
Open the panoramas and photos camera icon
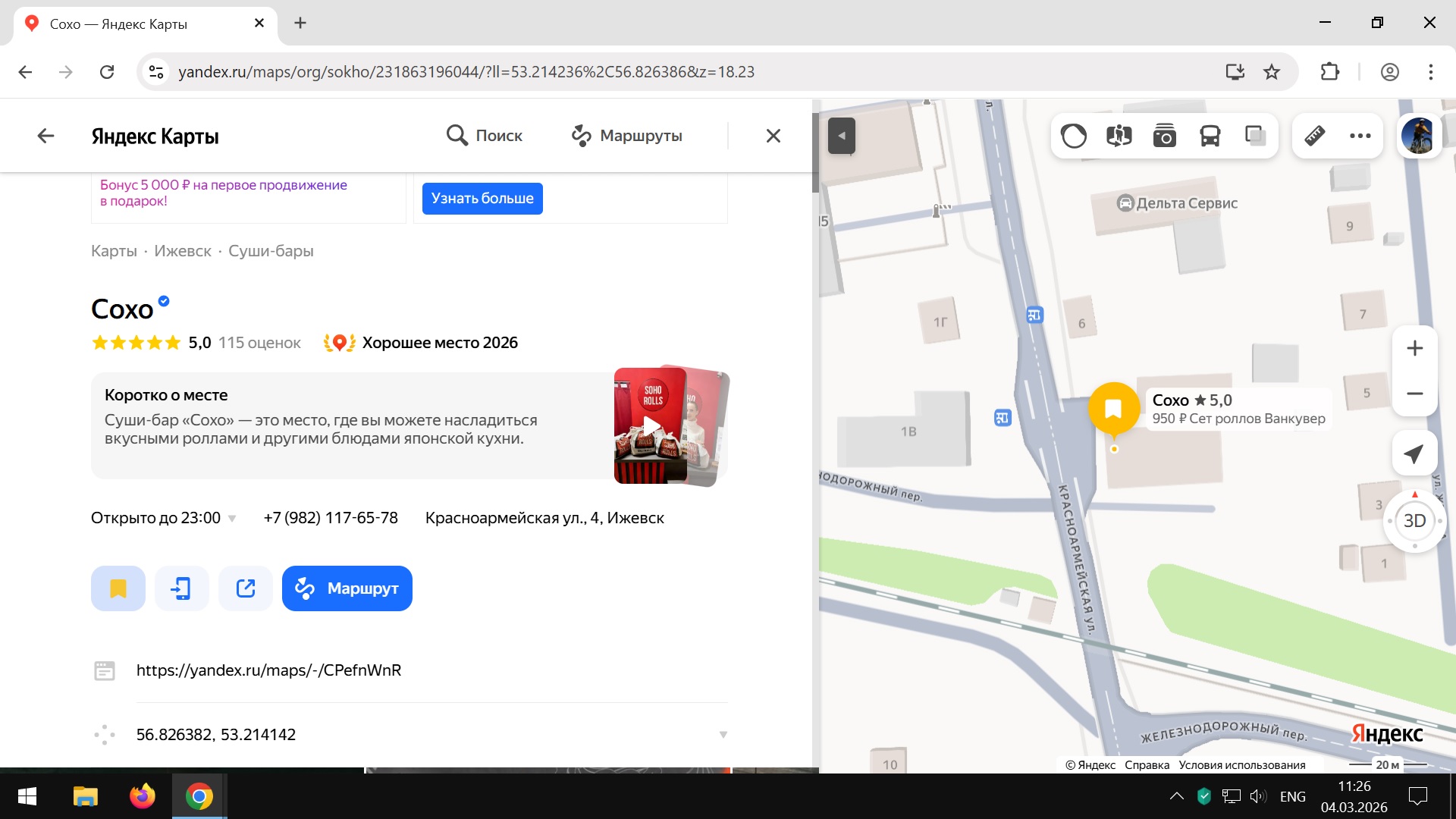point(1164,136)
